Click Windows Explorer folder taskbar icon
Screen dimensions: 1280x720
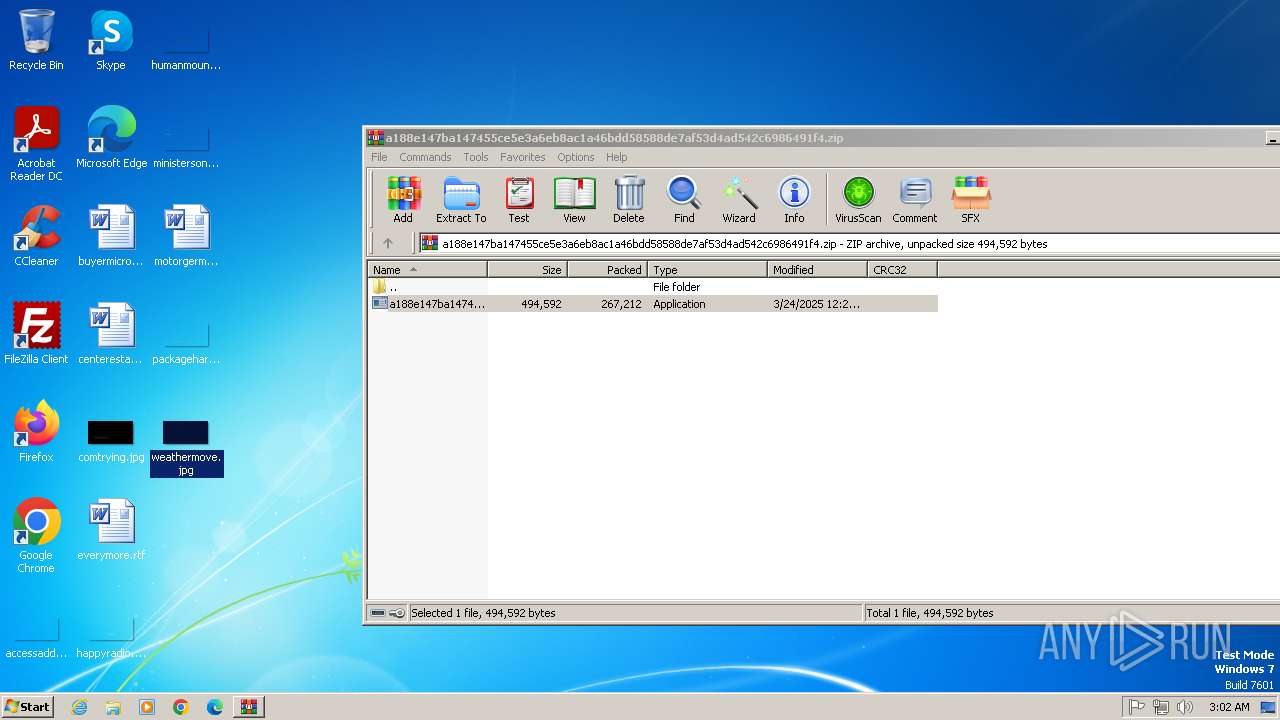pos(113,707)
